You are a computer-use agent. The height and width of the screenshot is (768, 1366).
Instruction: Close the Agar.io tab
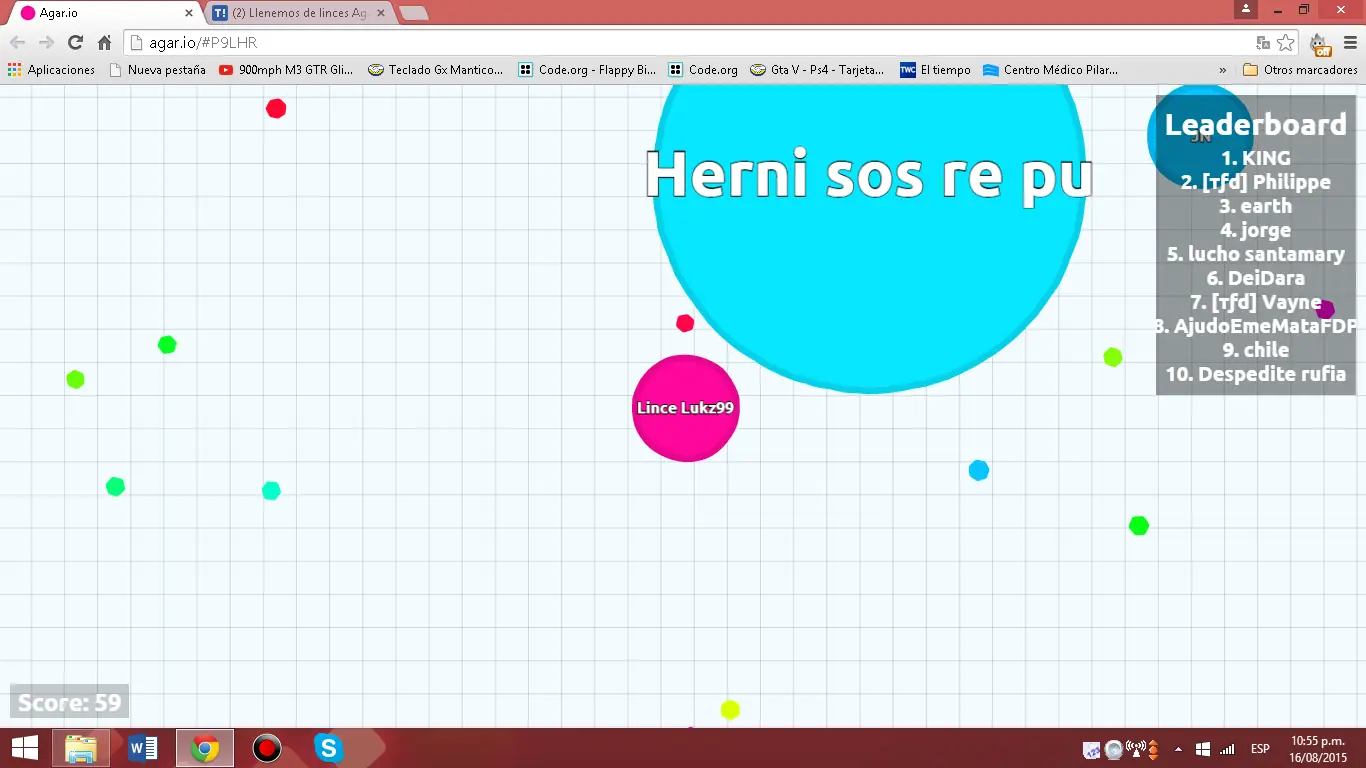(x=189, y=13)
